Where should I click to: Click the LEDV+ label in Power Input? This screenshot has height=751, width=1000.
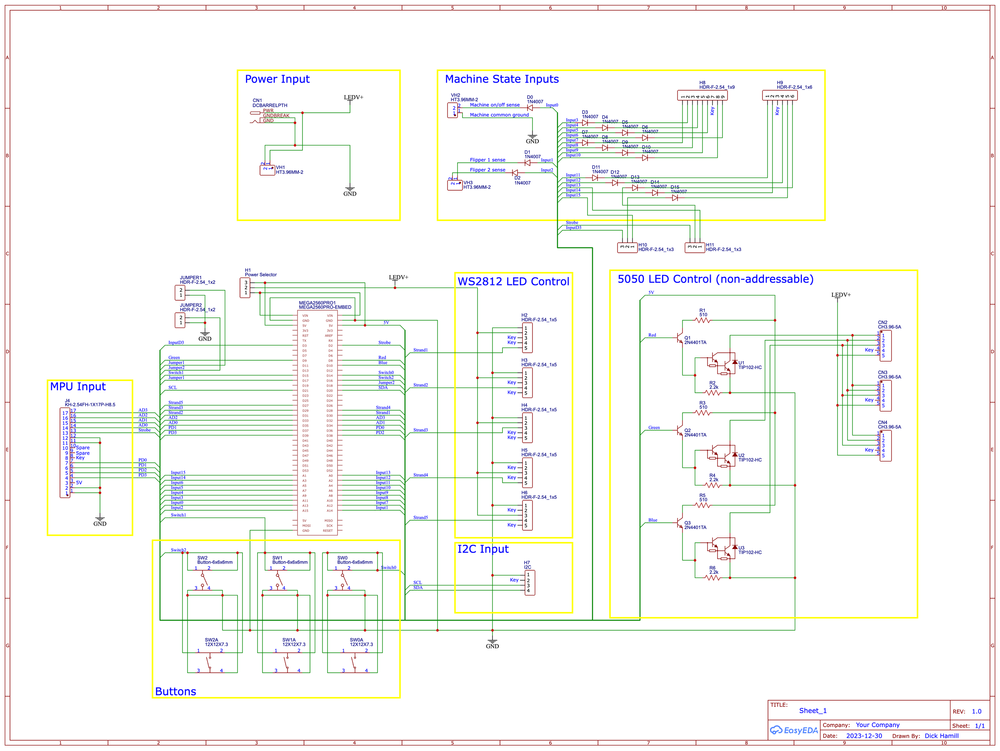coord(353,98)
